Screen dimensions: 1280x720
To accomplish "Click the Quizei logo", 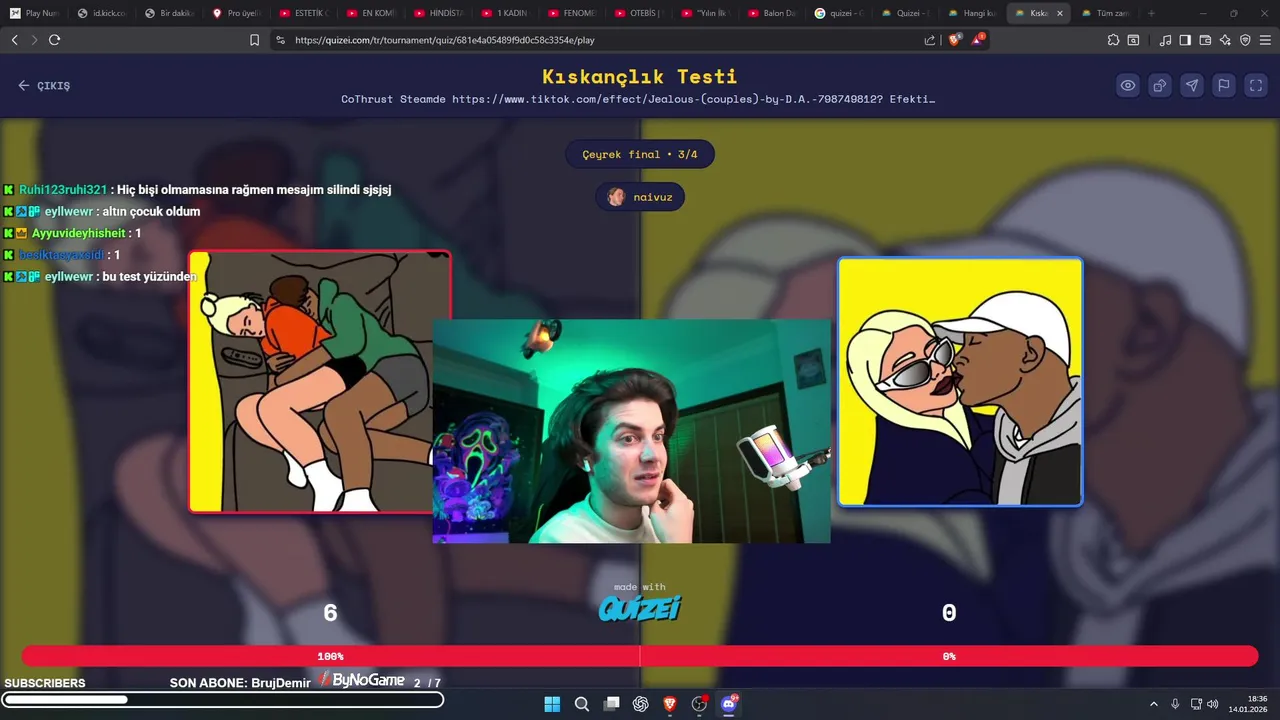I will click(640, 607).
